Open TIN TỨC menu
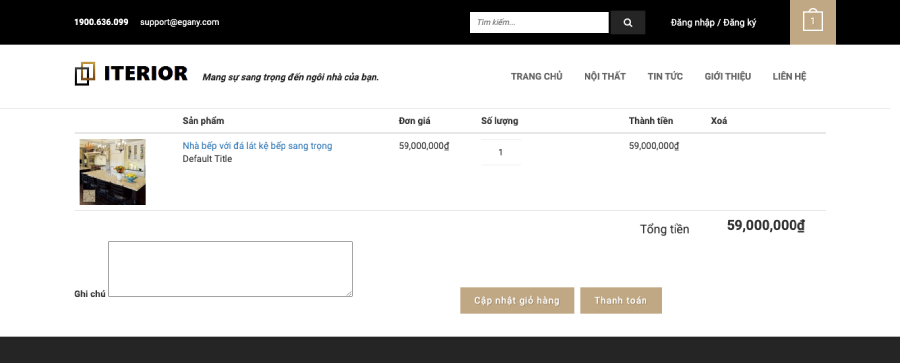The width and height of the screenshot is (900, 363). point(665,76)
